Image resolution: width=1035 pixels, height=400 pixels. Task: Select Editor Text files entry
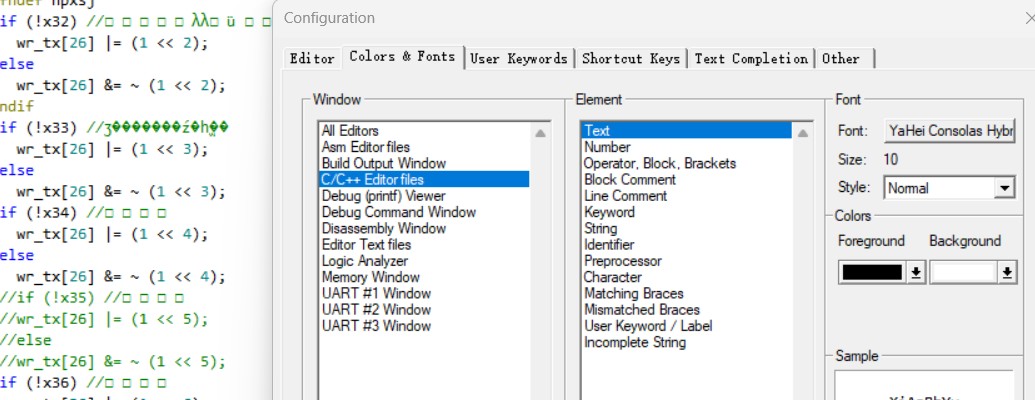click(424, 245)
